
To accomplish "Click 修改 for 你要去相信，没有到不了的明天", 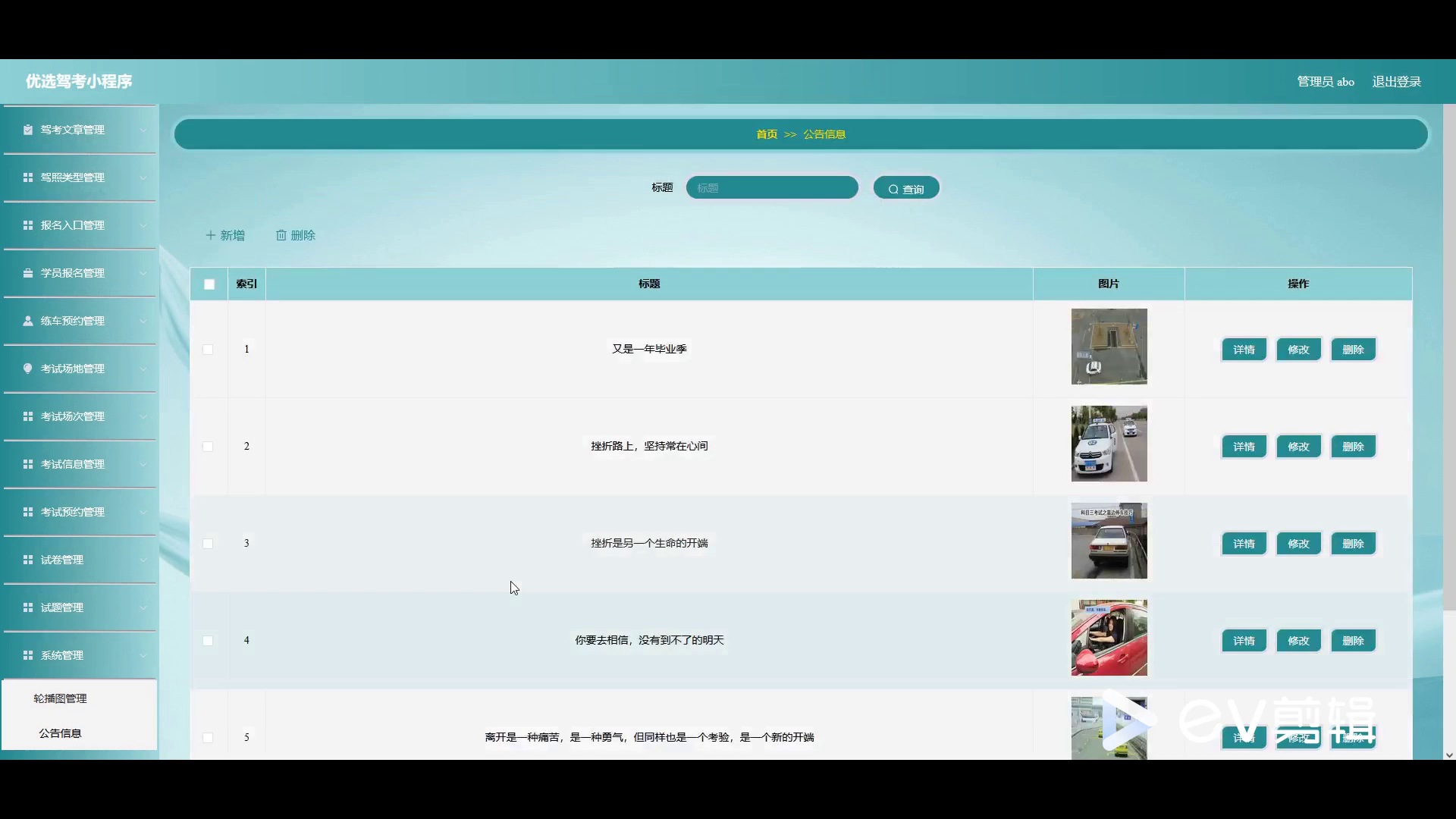I will (x=1298, y=641).
